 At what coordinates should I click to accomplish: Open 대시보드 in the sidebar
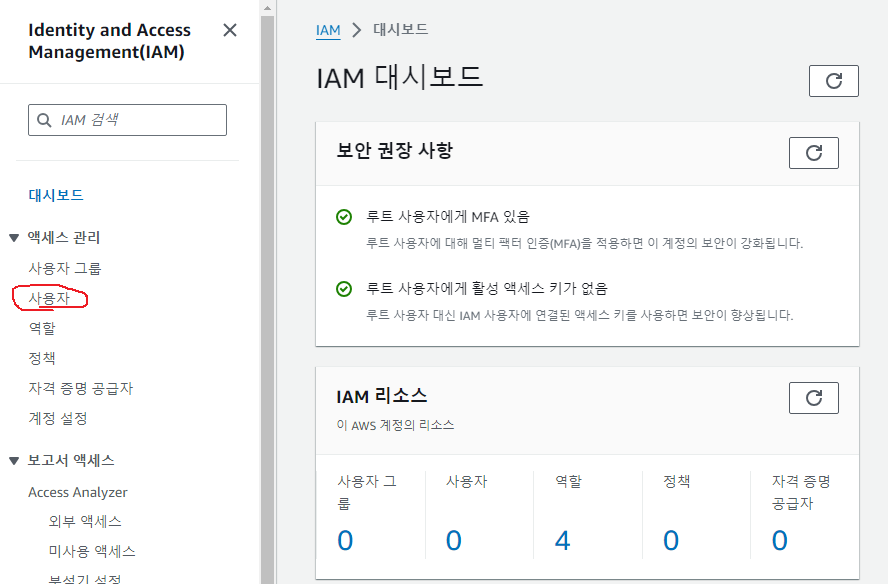click(56, 195)
